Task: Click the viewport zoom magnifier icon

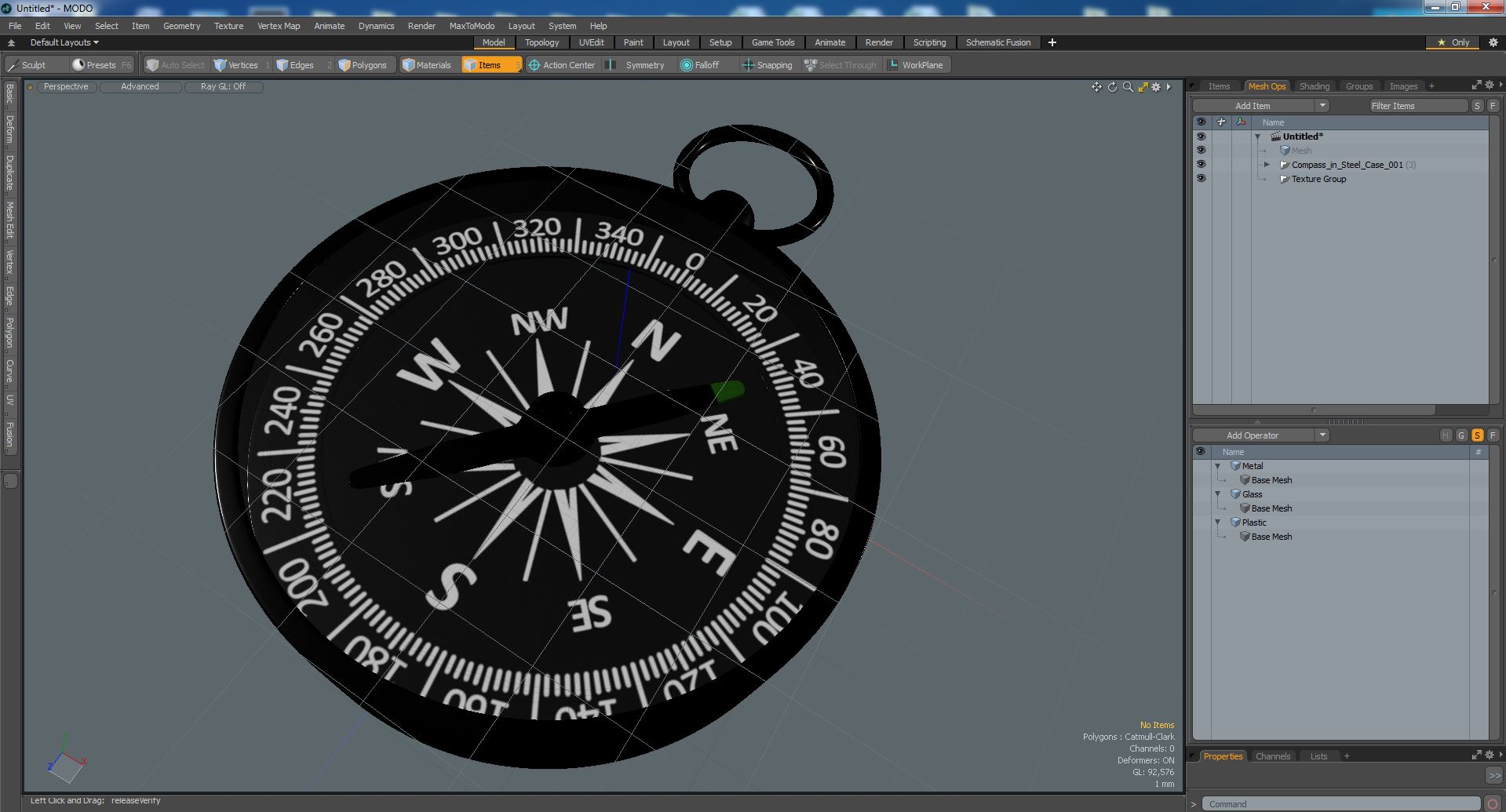Action: click(1128, 87)
